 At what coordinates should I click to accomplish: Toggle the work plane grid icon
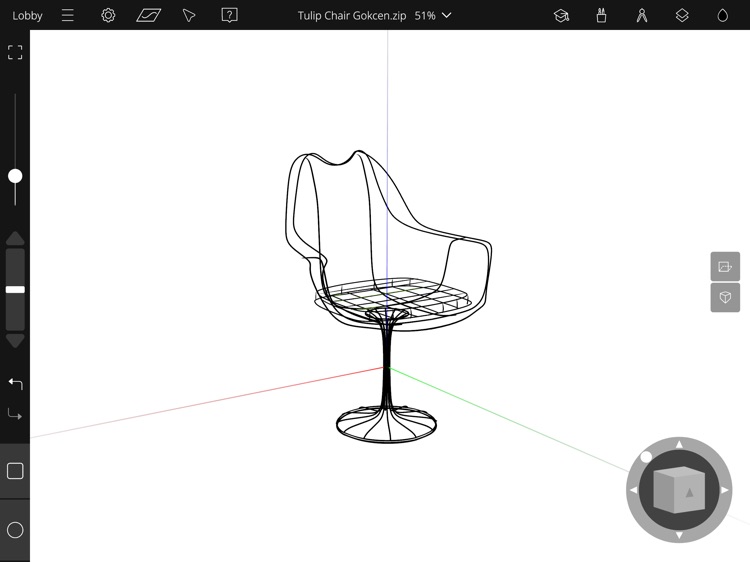[x=148, y=15]
